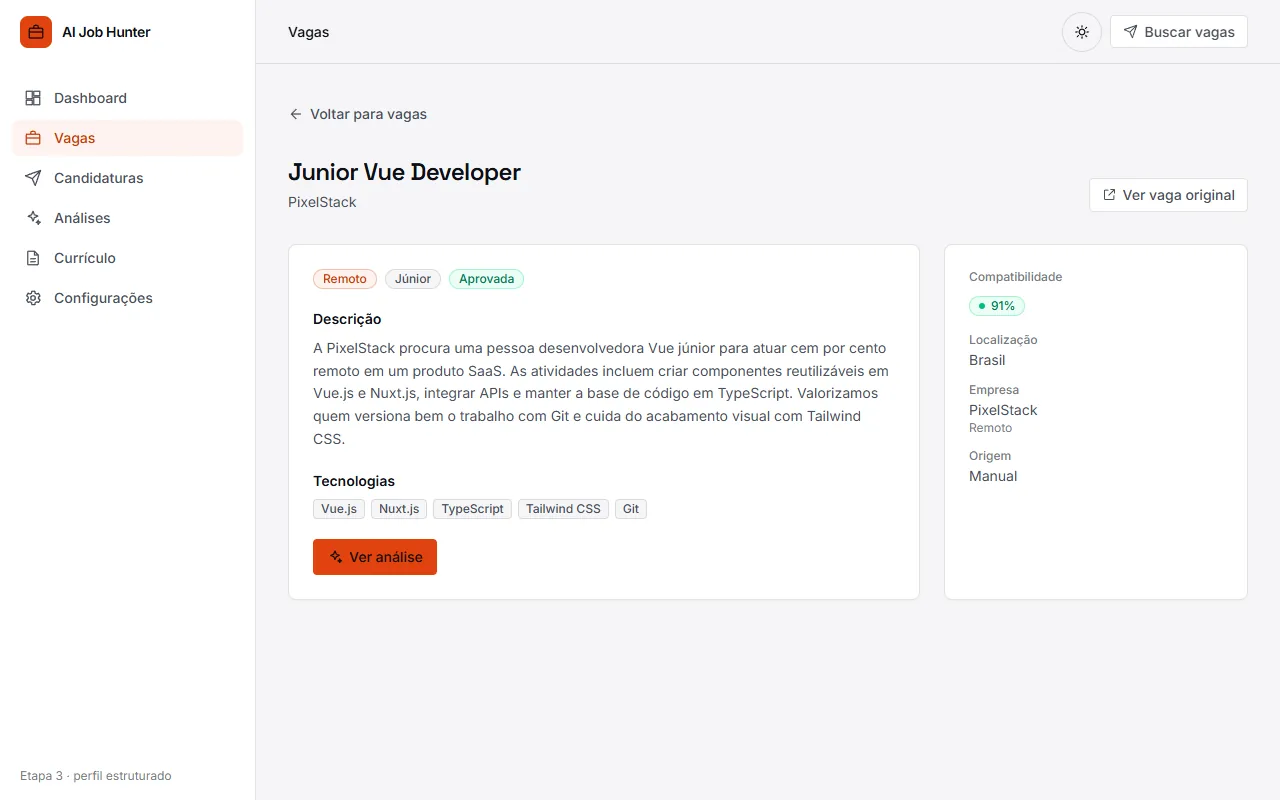This screenshot has height=800, width=1280.
Task: Click the back arrow icon beside Voltar
Action: click(295, 114)
